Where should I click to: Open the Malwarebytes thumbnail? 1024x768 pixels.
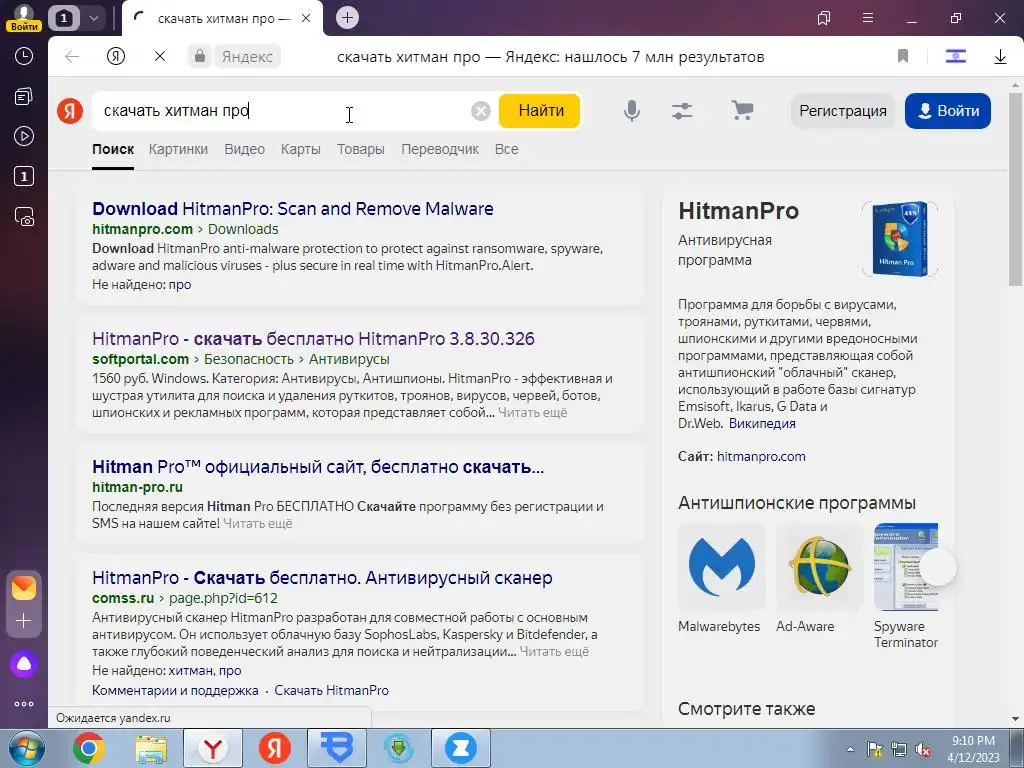[x=721, y=568]
